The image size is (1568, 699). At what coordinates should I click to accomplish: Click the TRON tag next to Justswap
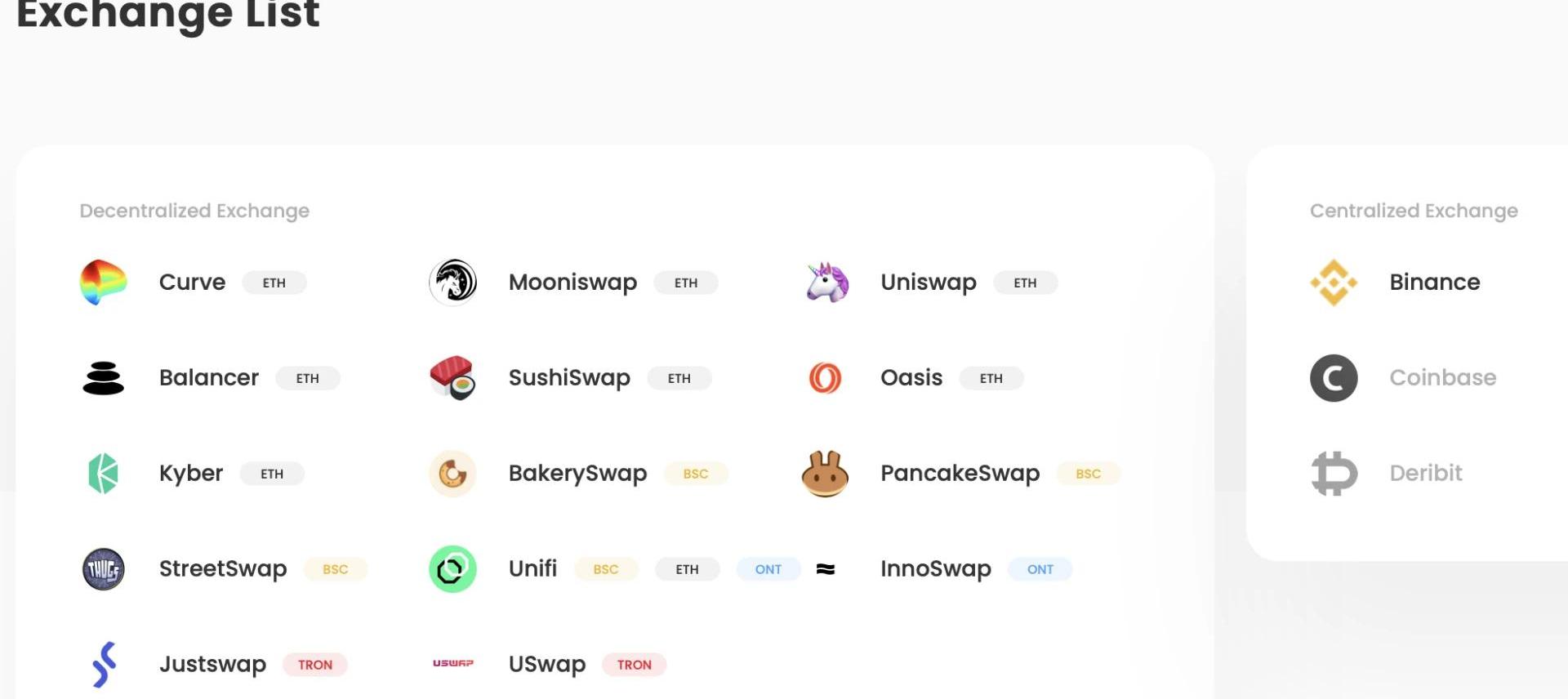click(314, 665)
